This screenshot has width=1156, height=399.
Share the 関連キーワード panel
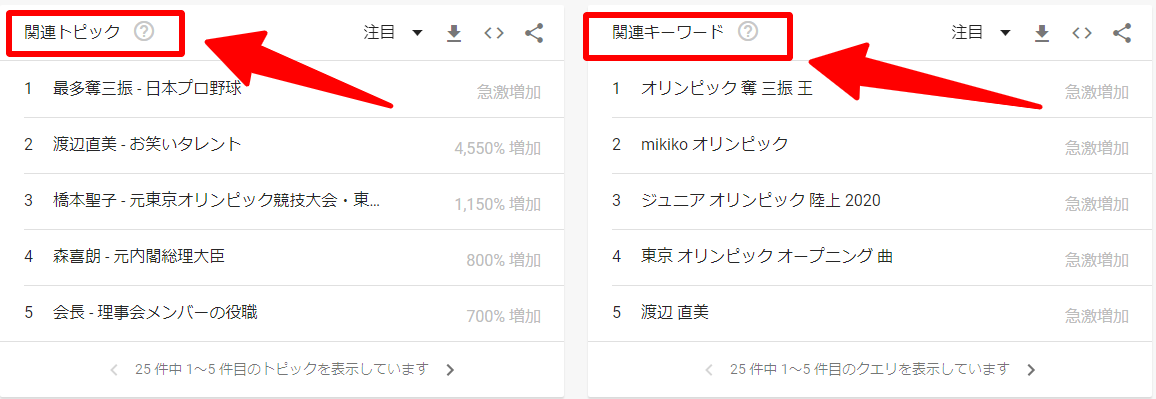pyautogui.click(x=1121, y=32)
